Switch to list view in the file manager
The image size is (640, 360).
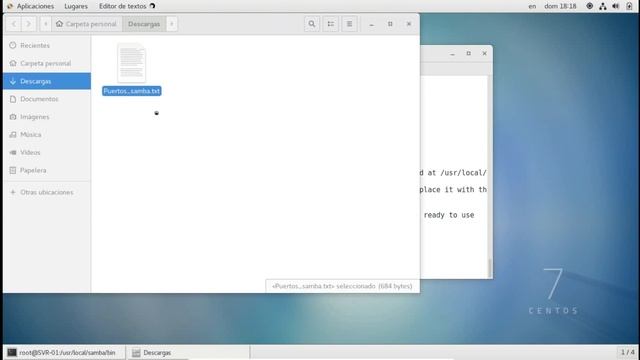[331, 24]
